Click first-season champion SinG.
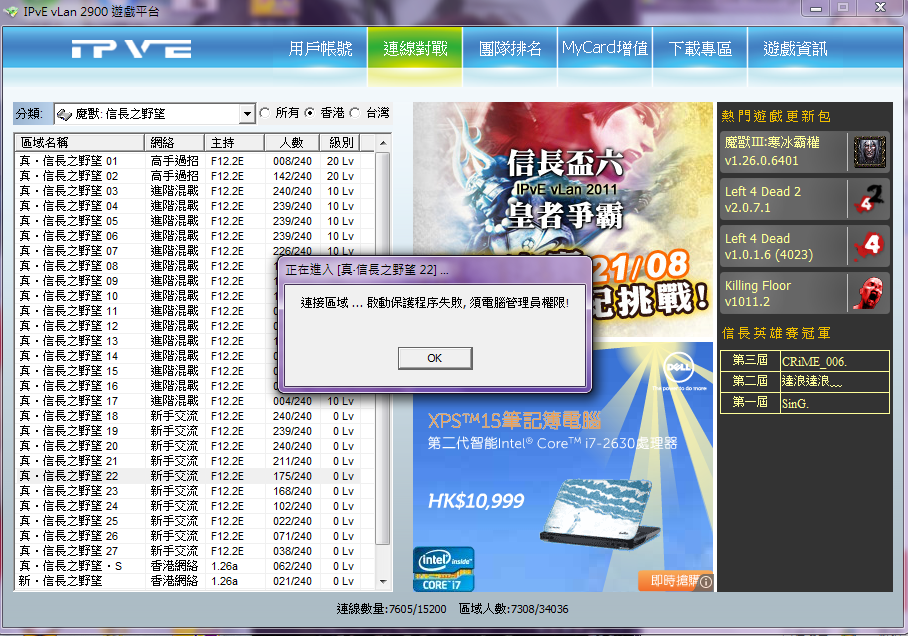 [x=795, y=404]
